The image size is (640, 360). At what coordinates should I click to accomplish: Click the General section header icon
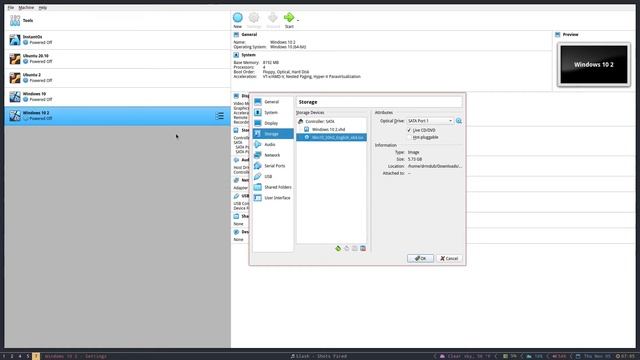point(236,35)
